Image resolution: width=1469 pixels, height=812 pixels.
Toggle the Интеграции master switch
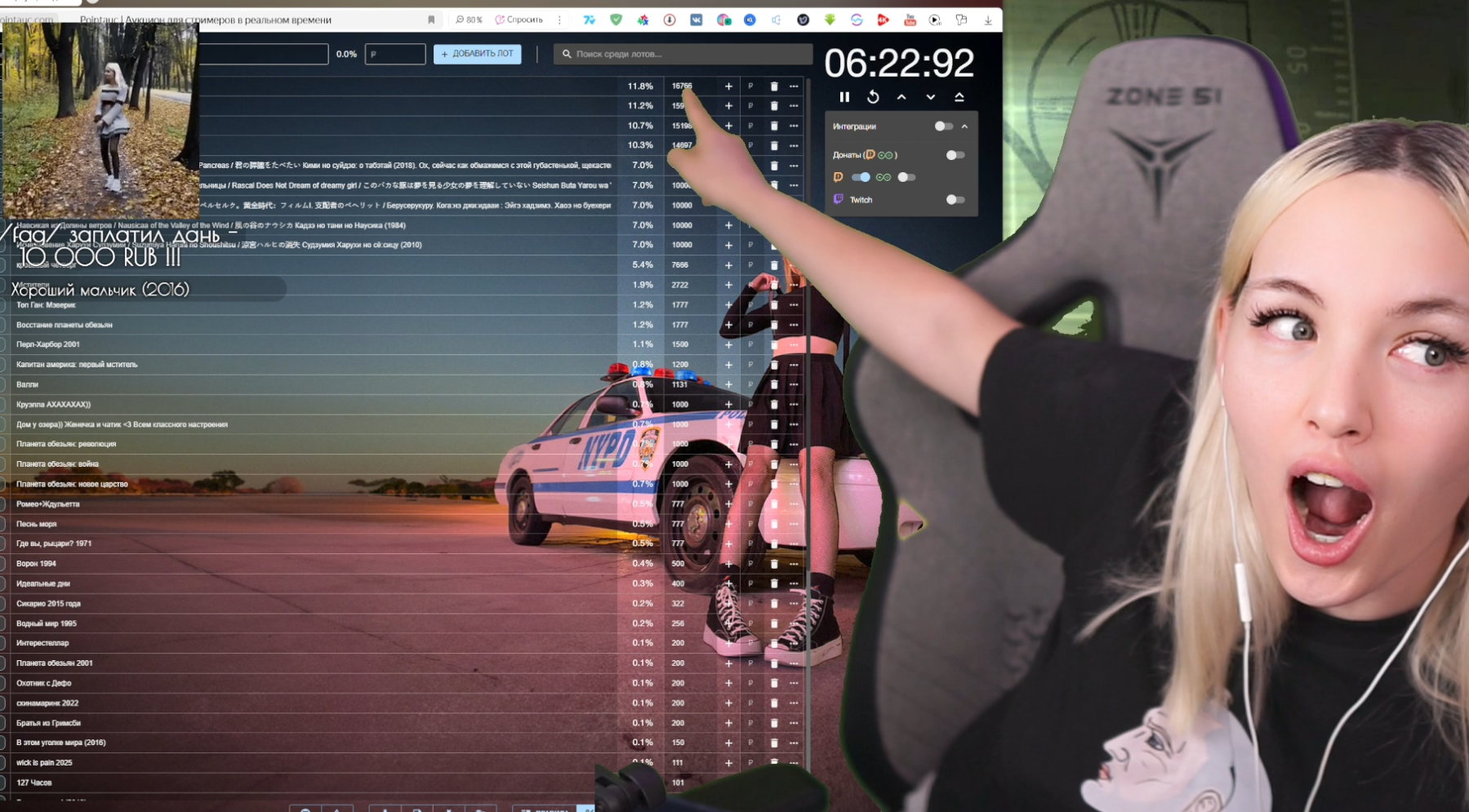[x=943, y=126]
